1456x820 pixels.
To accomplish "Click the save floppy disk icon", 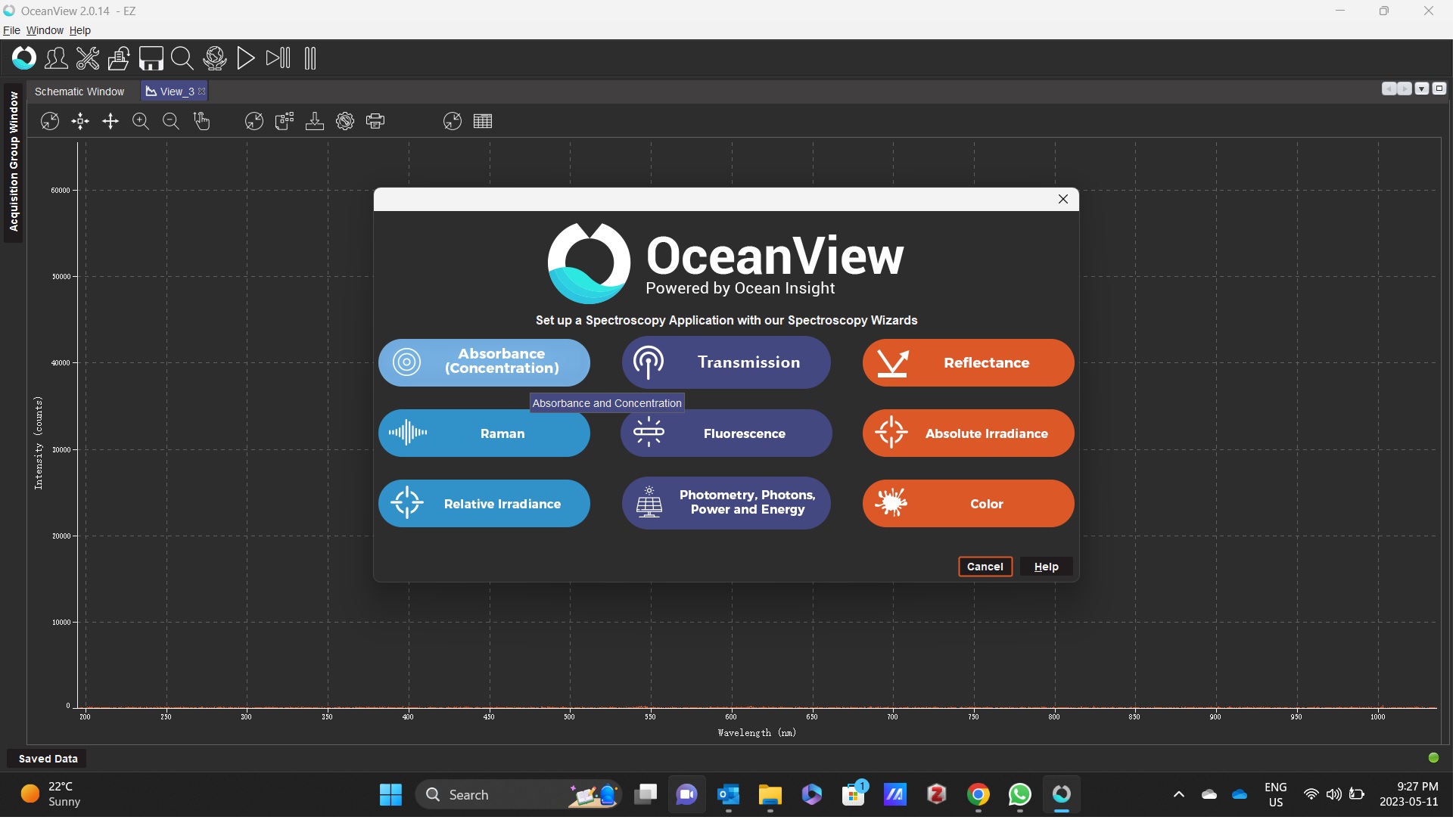I will click(151, 58).
